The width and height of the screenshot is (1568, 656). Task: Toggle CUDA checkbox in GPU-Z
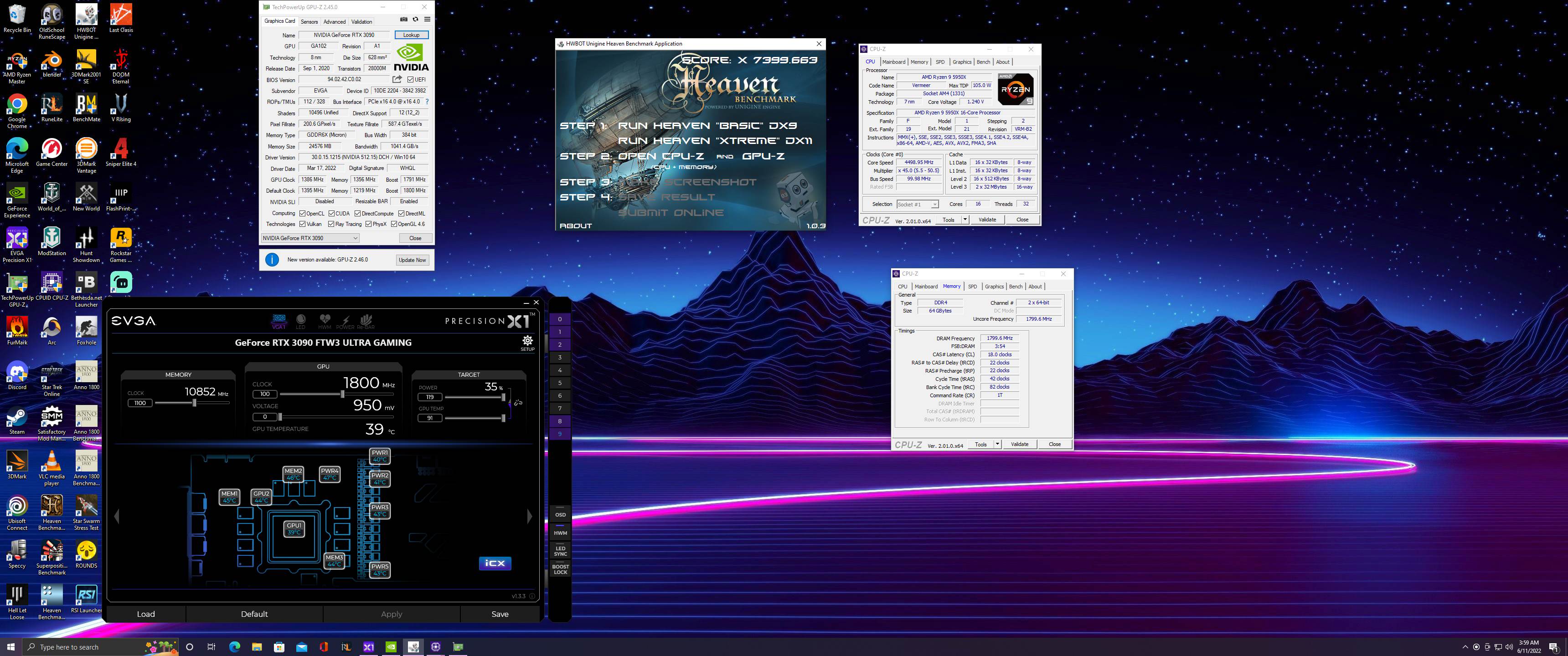[x=332, y=214]
